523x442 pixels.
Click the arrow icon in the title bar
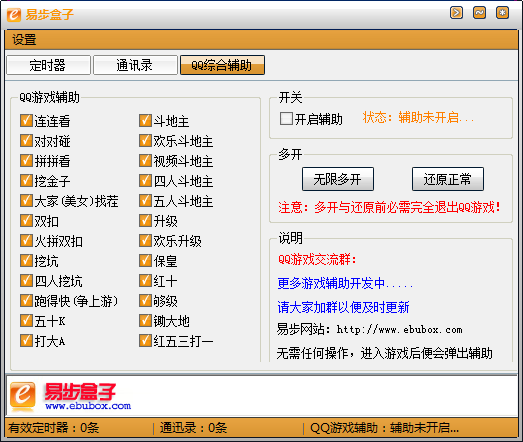coord(456,13)
